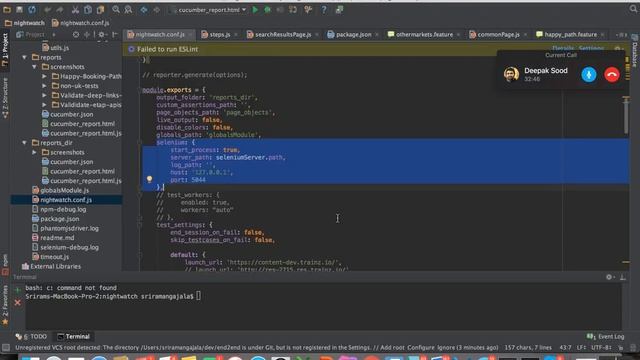End call with Deepak Sood
Image resolution: width=640 pixels, height=360 pixels.
point(612,75)
